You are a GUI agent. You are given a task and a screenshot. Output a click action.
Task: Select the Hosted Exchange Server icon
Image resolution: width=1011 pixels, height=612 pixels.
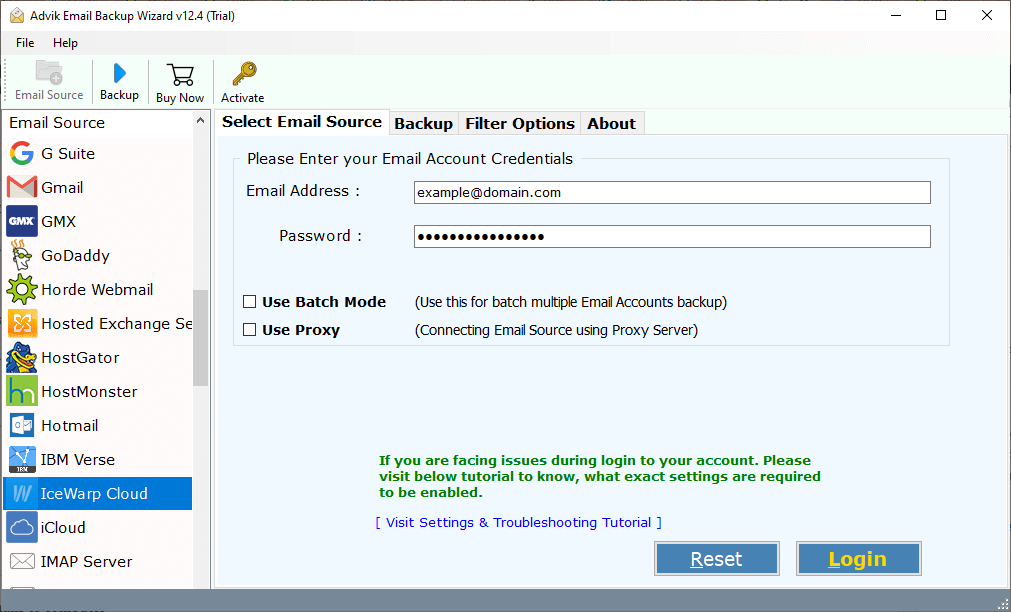coord(22,323)
